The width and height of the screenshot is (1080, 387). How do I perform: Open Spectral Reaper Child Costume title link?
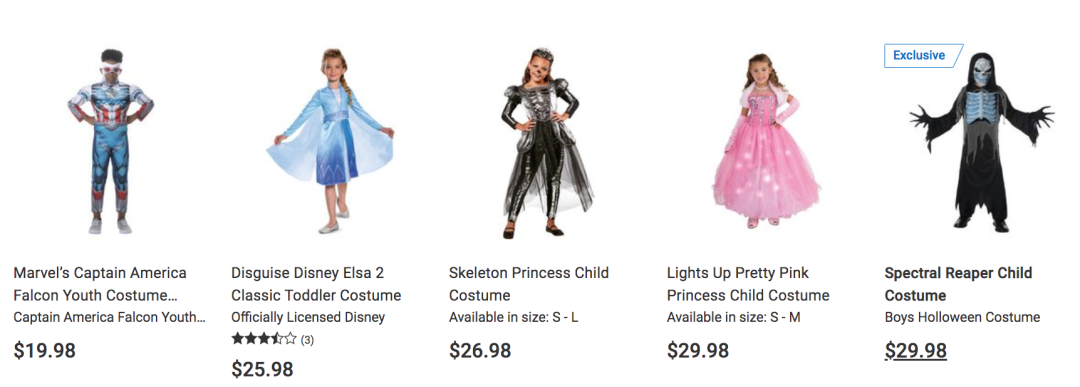[958, 284]
